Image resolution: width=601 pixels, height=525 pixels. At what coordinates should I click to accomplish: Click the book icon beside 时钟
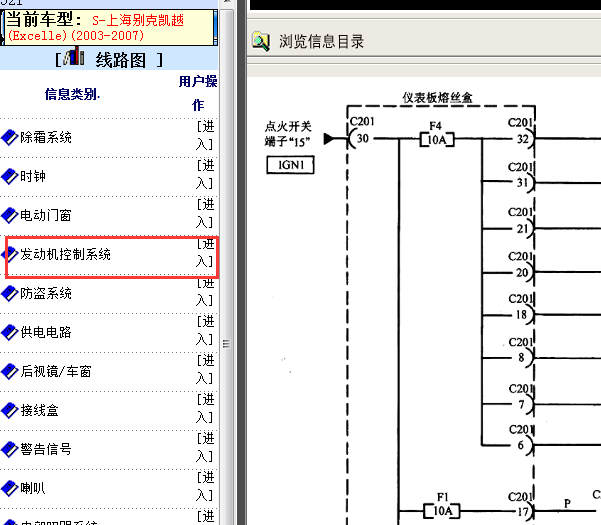click(x=10, y=176)
